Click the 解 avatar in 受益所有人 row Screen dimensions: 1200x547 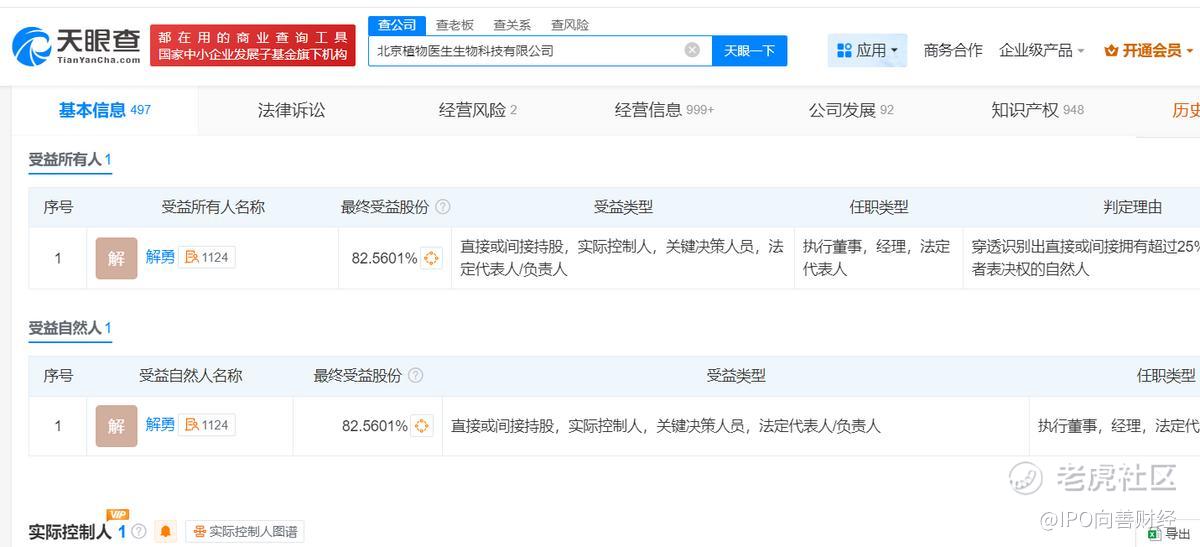click(x=116, y=258)
